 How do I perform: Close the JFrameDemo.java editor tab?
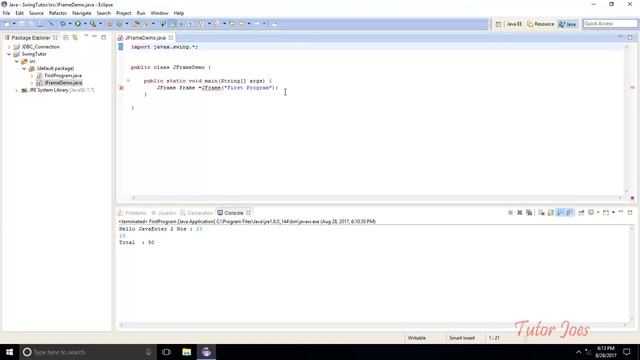click(171, 38)
